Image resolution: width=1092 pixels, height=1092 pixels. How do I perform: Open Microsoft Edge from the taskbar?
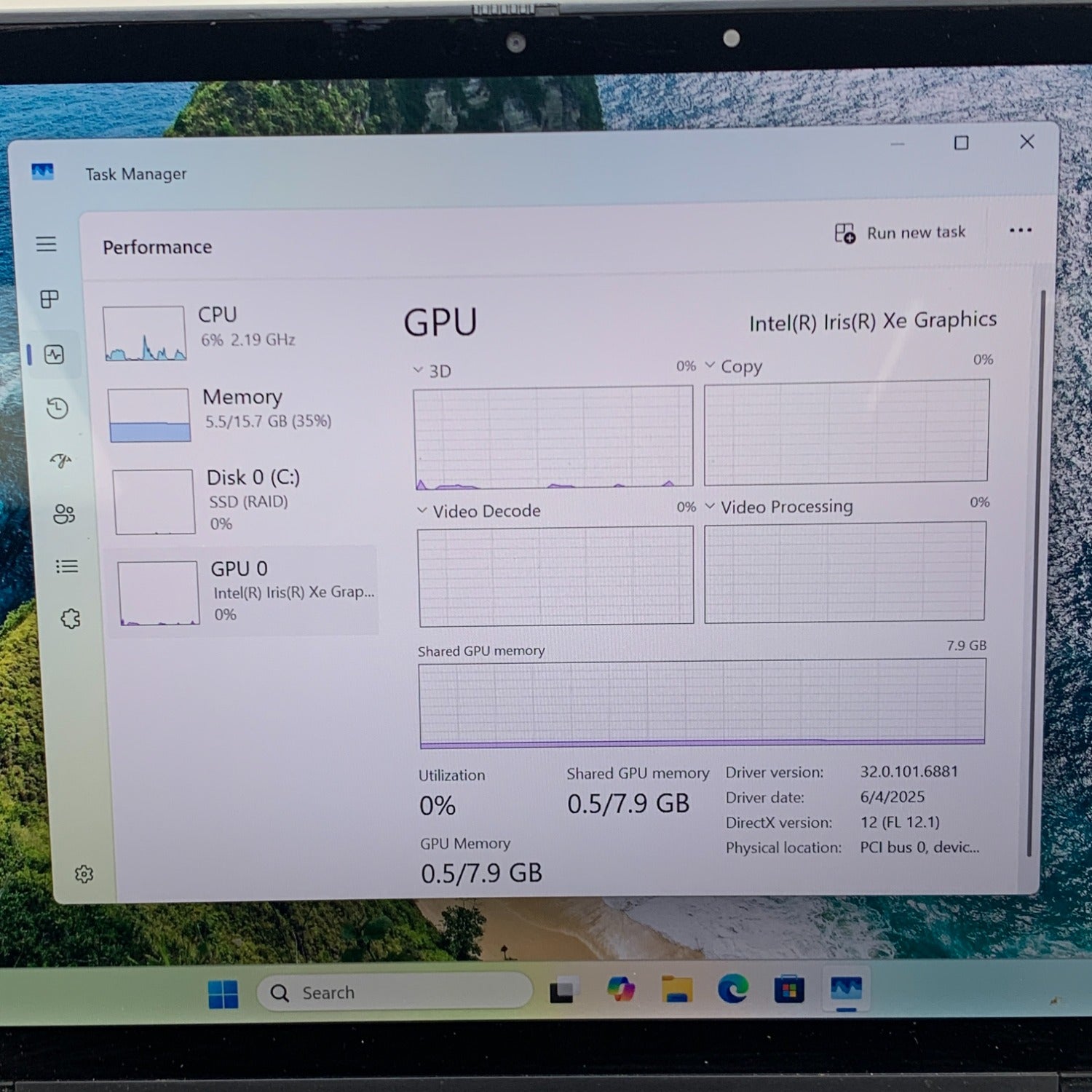tap(732, 989)
